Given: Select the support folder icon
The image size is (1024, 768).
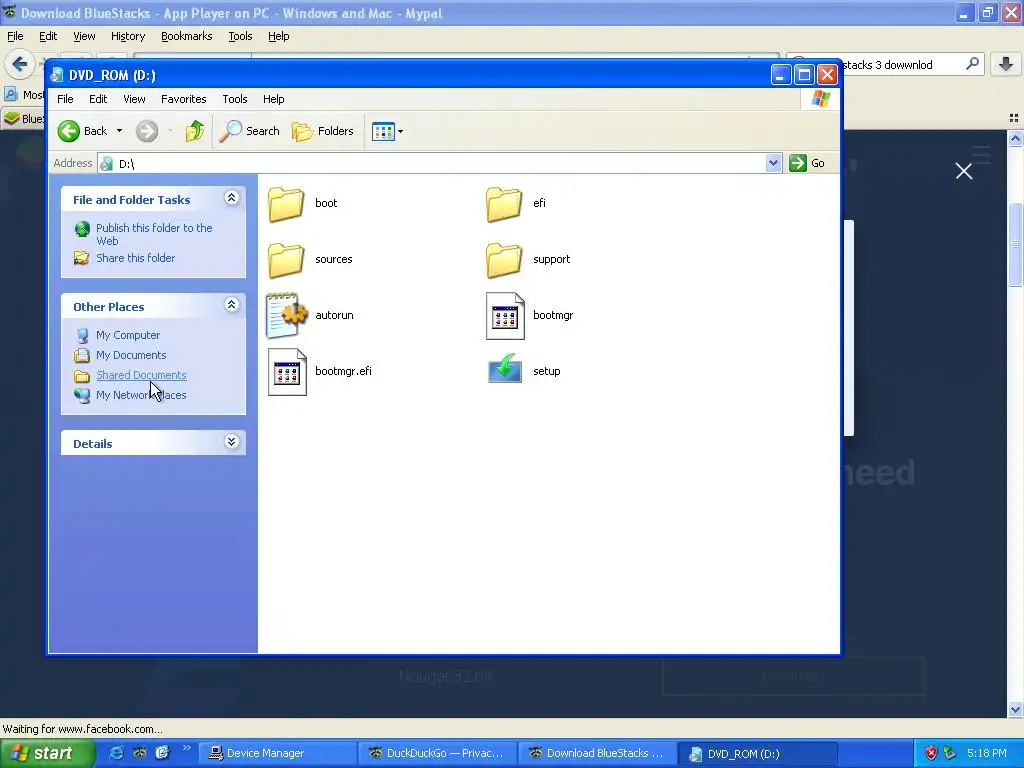Looking at the screenshot, I should [504, 260].
